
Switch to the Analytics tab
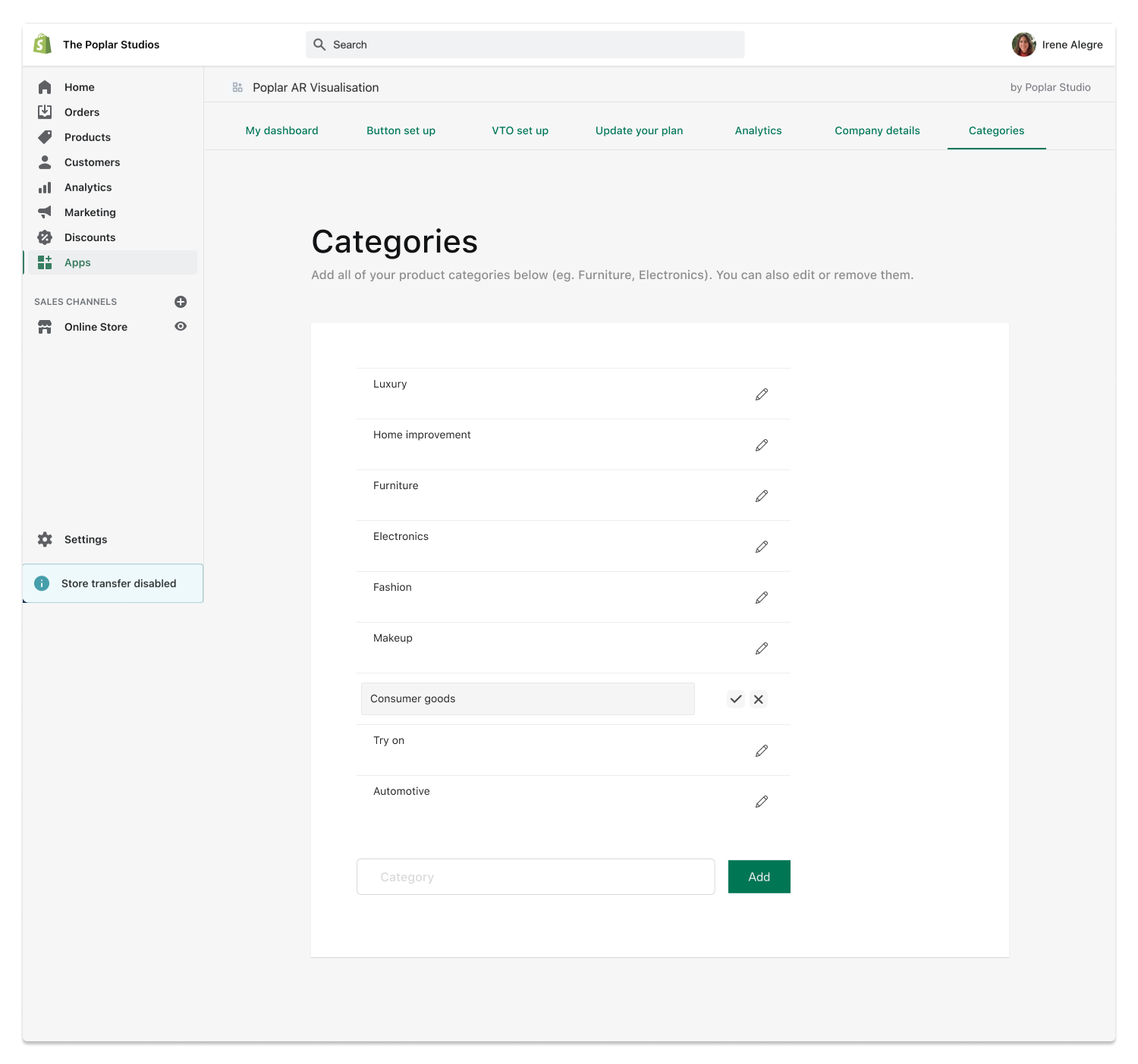click(757, 130)
